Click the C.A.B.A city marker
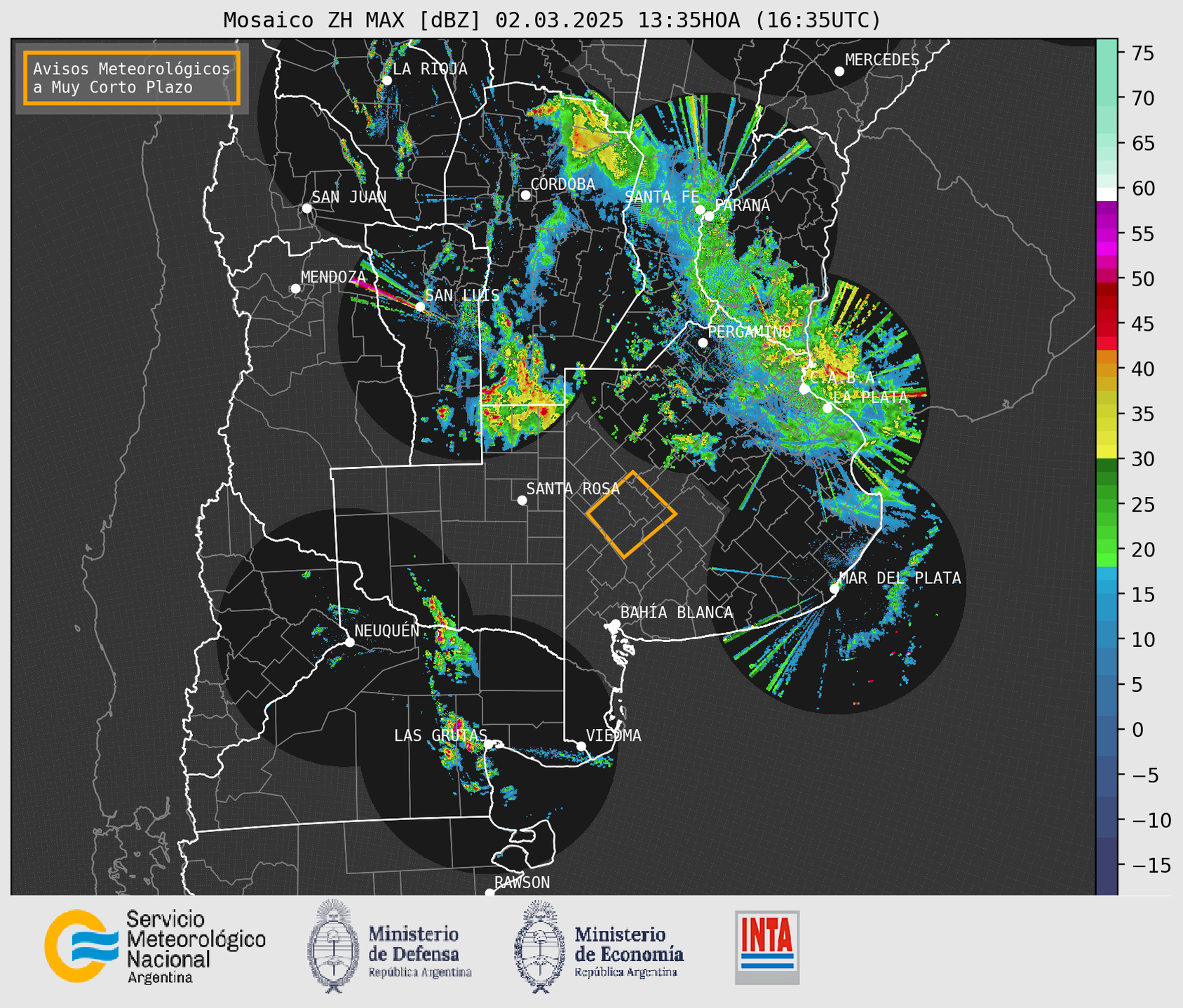This screenshot has width=1183, height=1008. [805, 389]
